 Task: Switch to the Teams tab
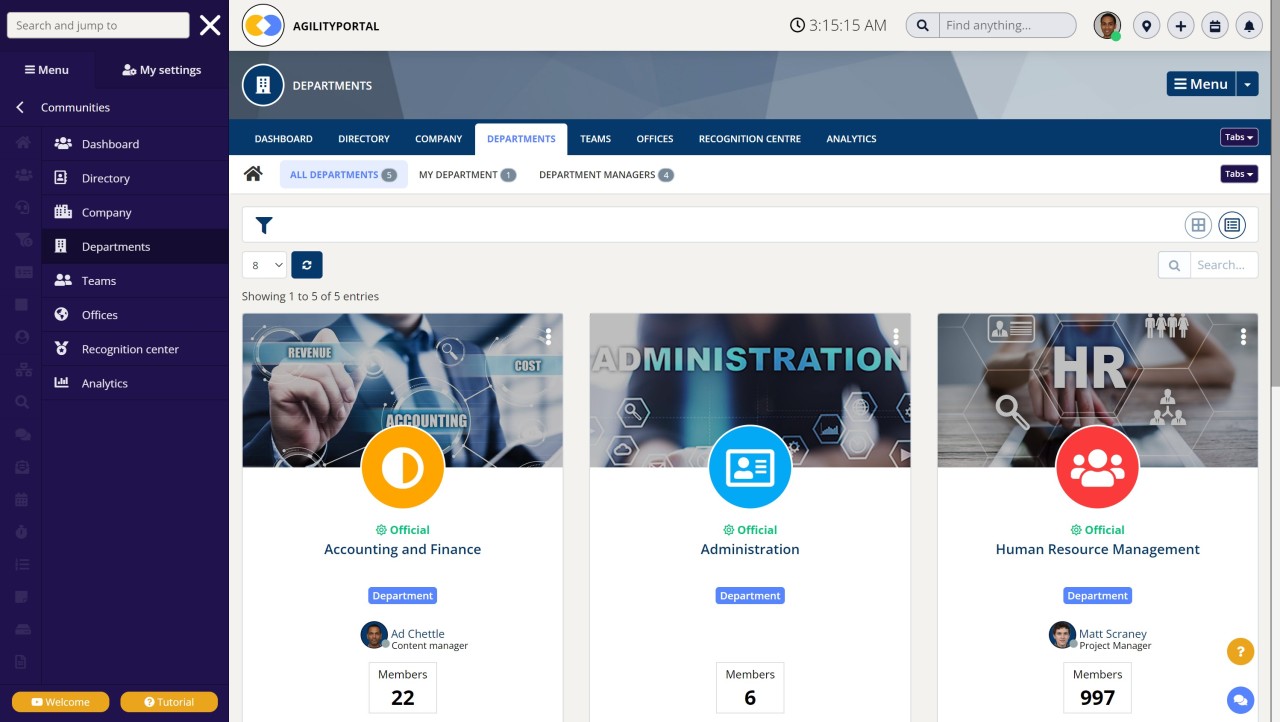click(595, 138)
